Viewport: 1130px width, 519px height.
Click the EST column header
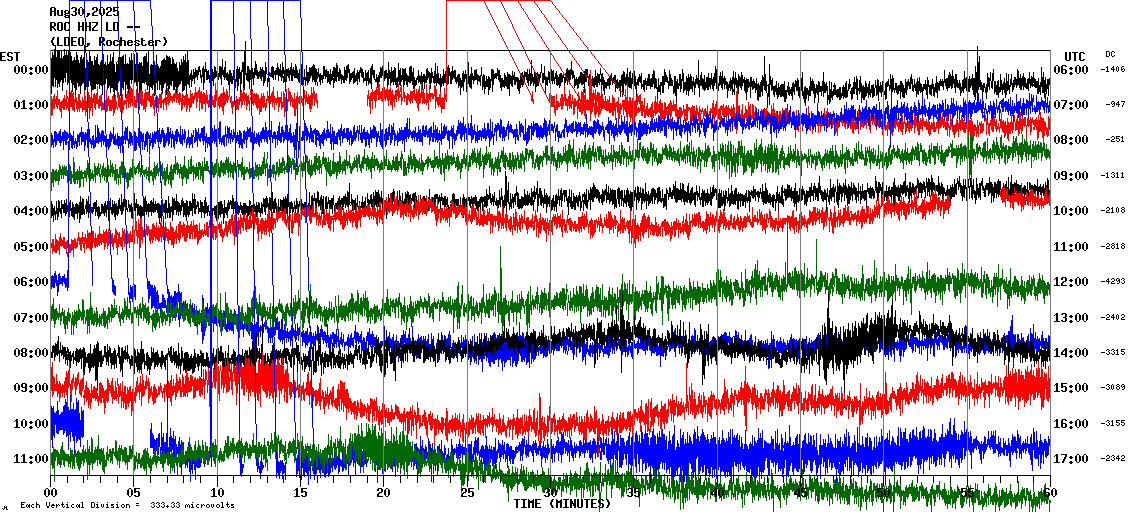[11, 56]
